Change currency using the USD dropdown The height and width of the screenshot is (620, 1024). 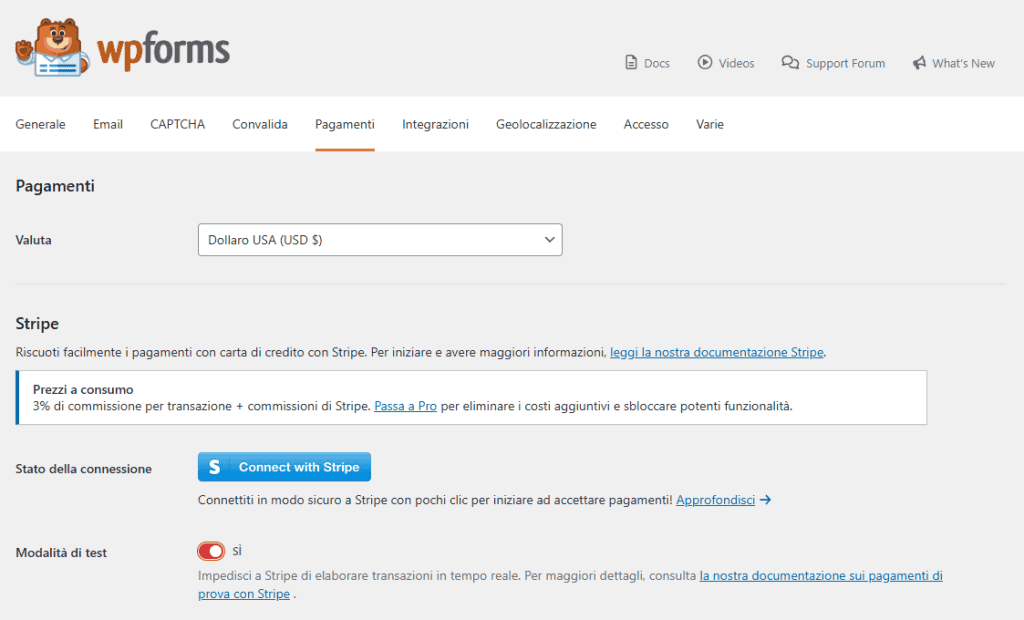point(380,239)
